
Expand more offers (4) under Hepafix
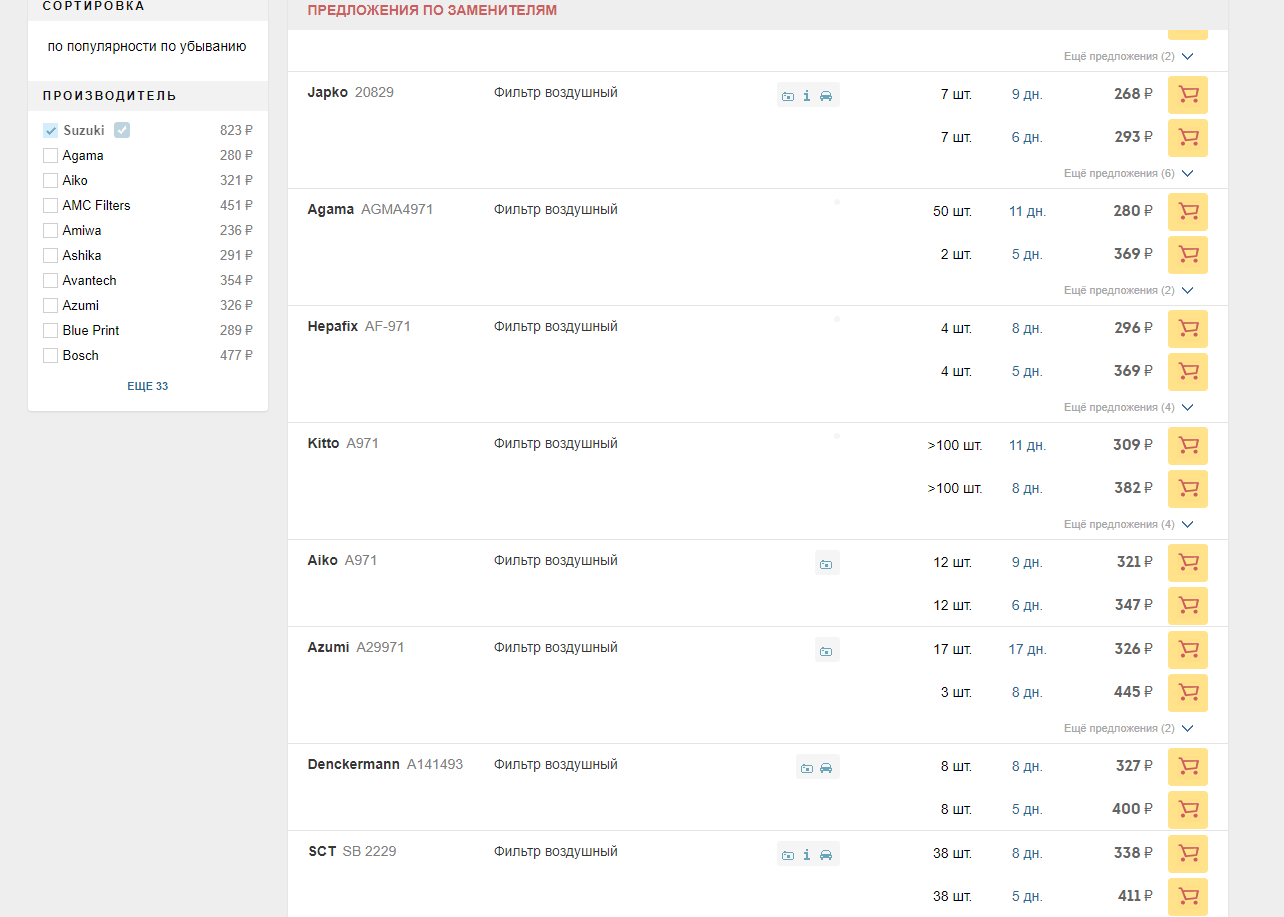pos(1128,408)
